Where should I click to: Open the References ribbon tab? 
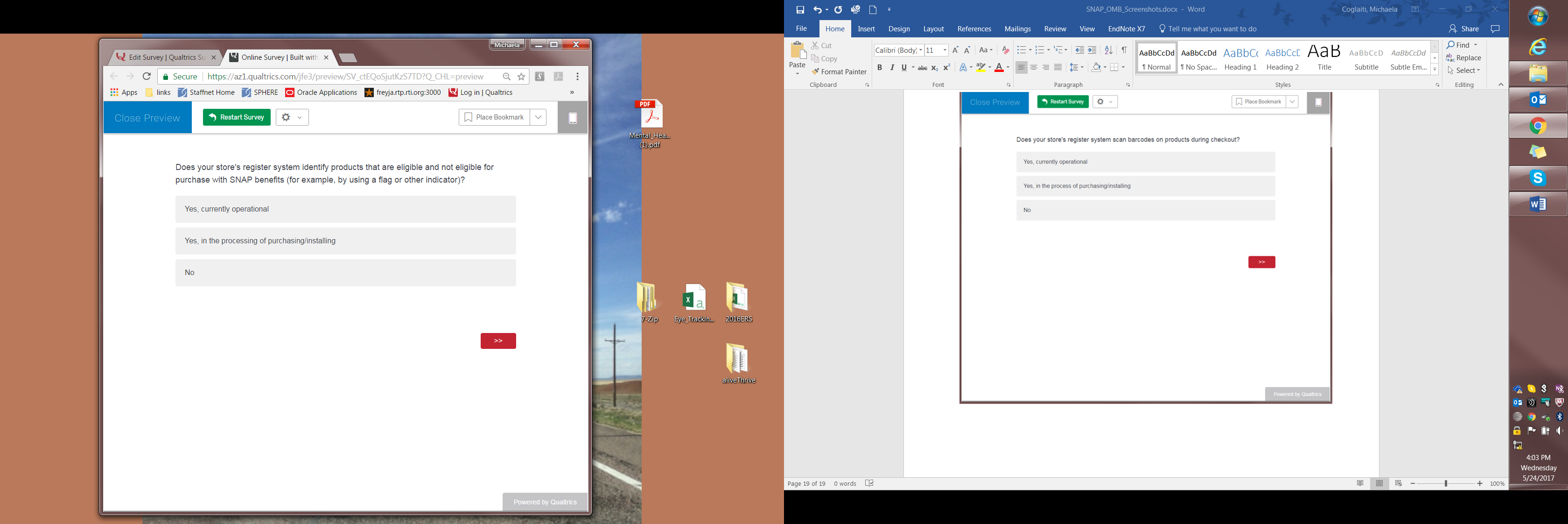(x=973, y=28)
